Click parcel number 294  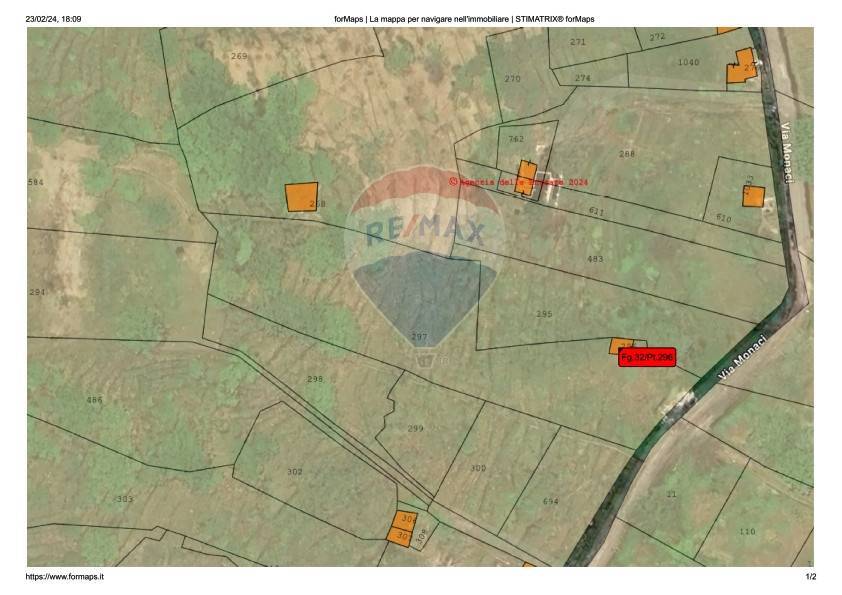pyautogui.click(x=37, y=292)
